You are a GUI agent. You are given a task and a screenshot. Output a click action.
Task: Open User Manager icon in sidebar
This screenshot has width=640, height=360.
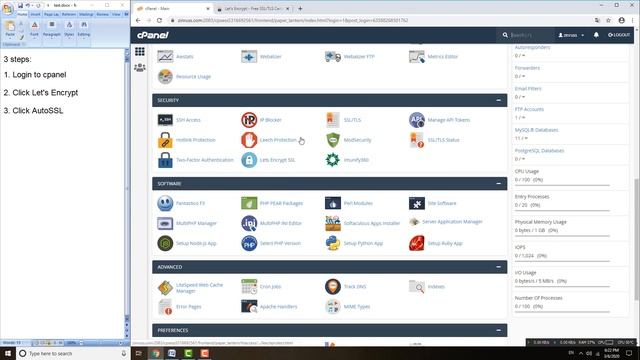coord(140,67)
